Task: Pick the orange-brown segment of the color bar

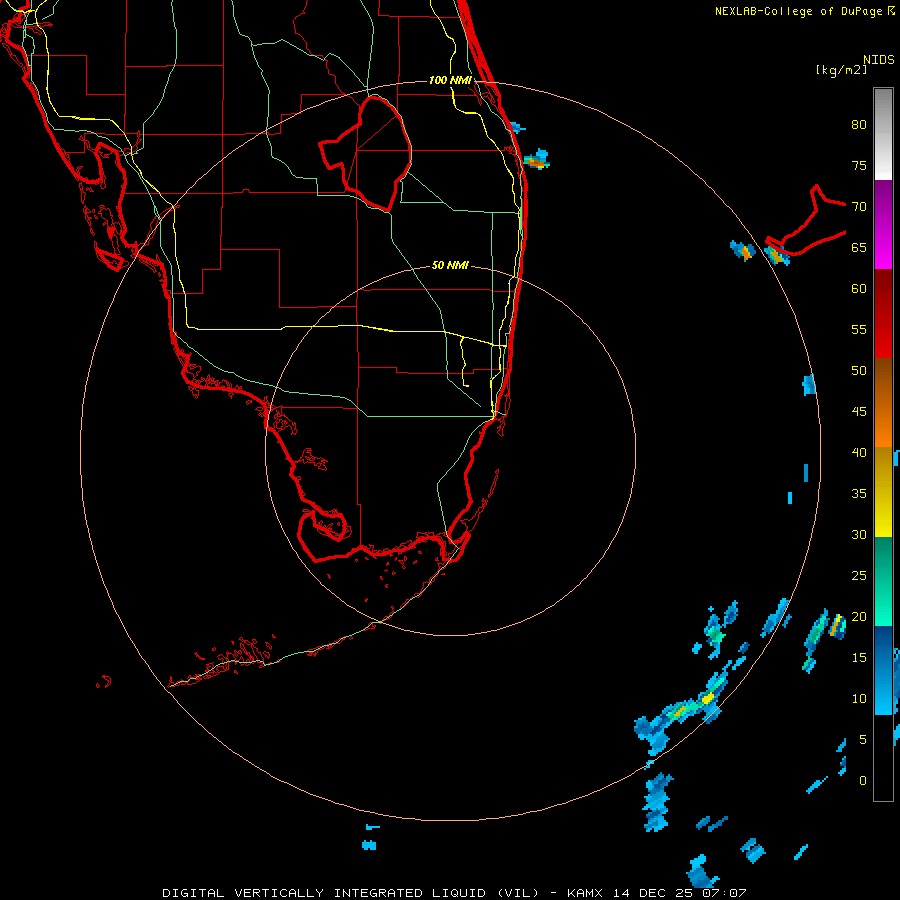Action: (883, 402)
